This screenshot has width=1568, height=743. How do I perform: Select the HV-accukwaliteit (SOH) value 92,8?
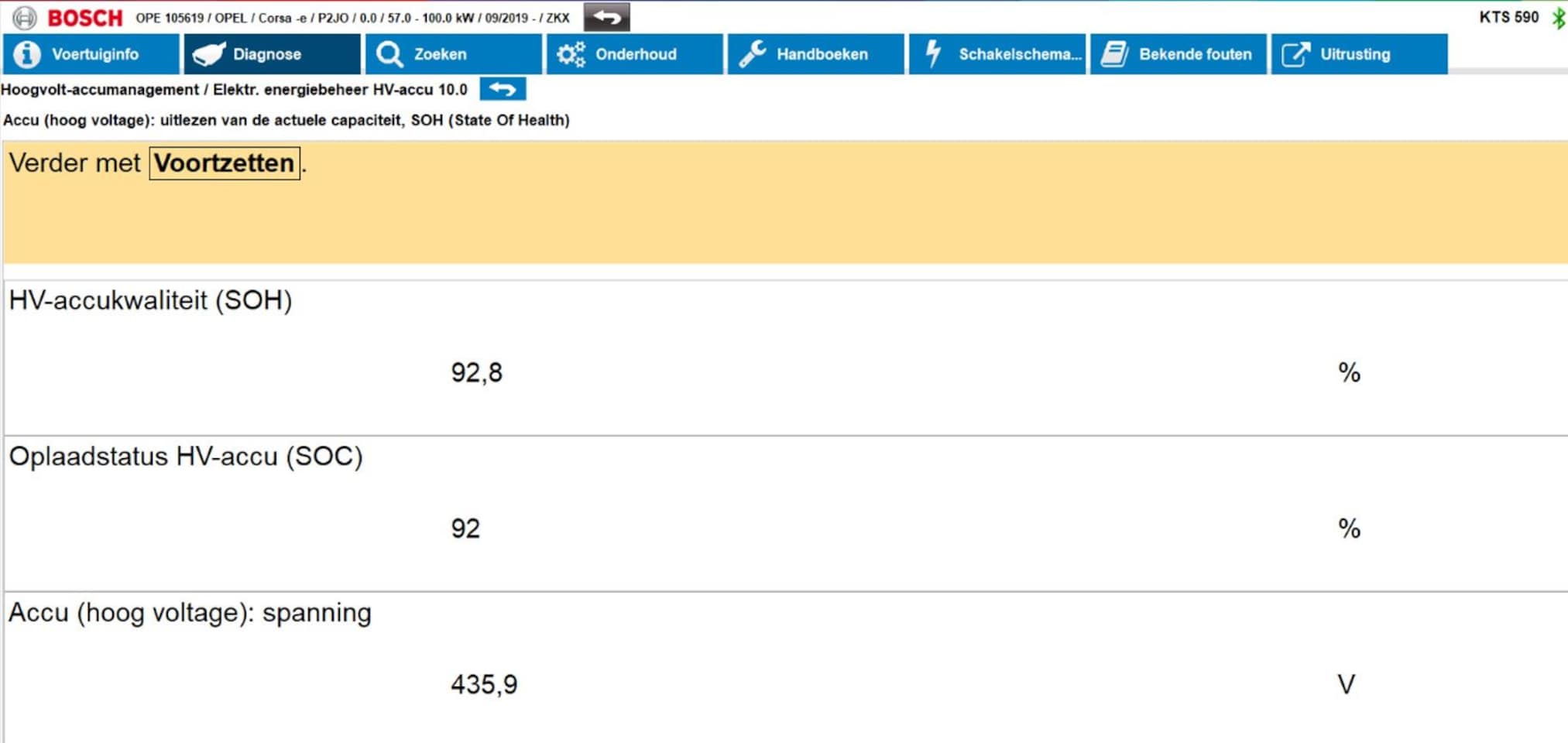[x=476, y=373]
